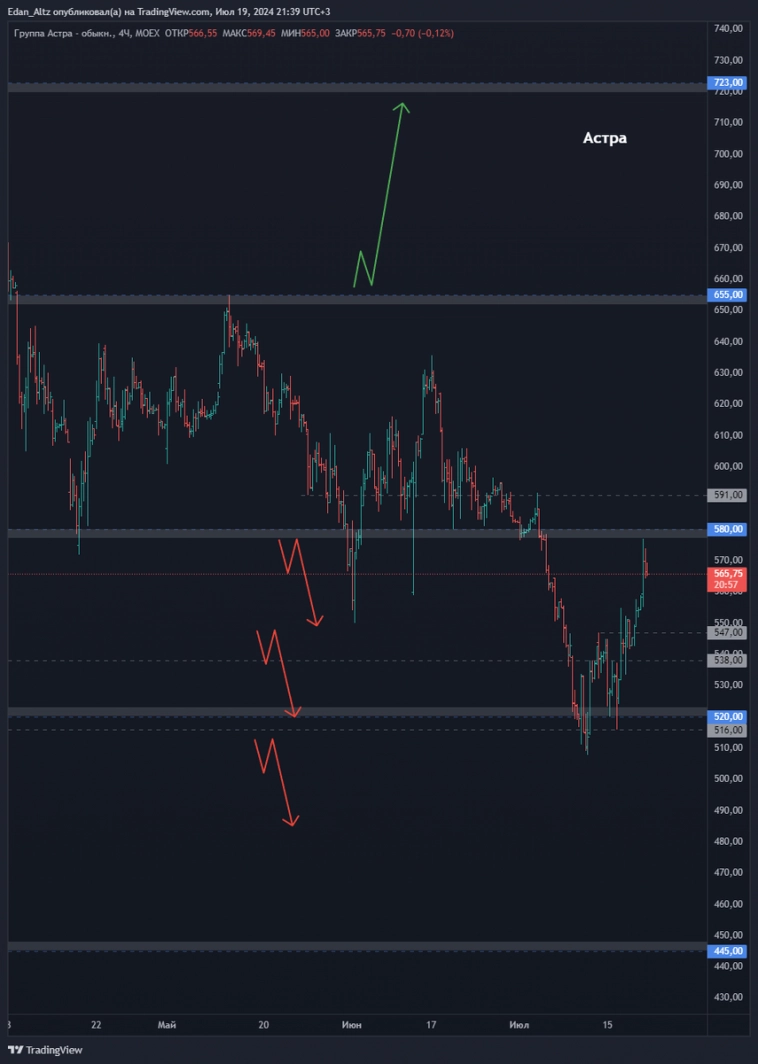The width and height of the screenshot is (758, 1064).
Task: Click the 20:57 bar countdown timer label
Action: pyautogui.click(x=728, y=585)
